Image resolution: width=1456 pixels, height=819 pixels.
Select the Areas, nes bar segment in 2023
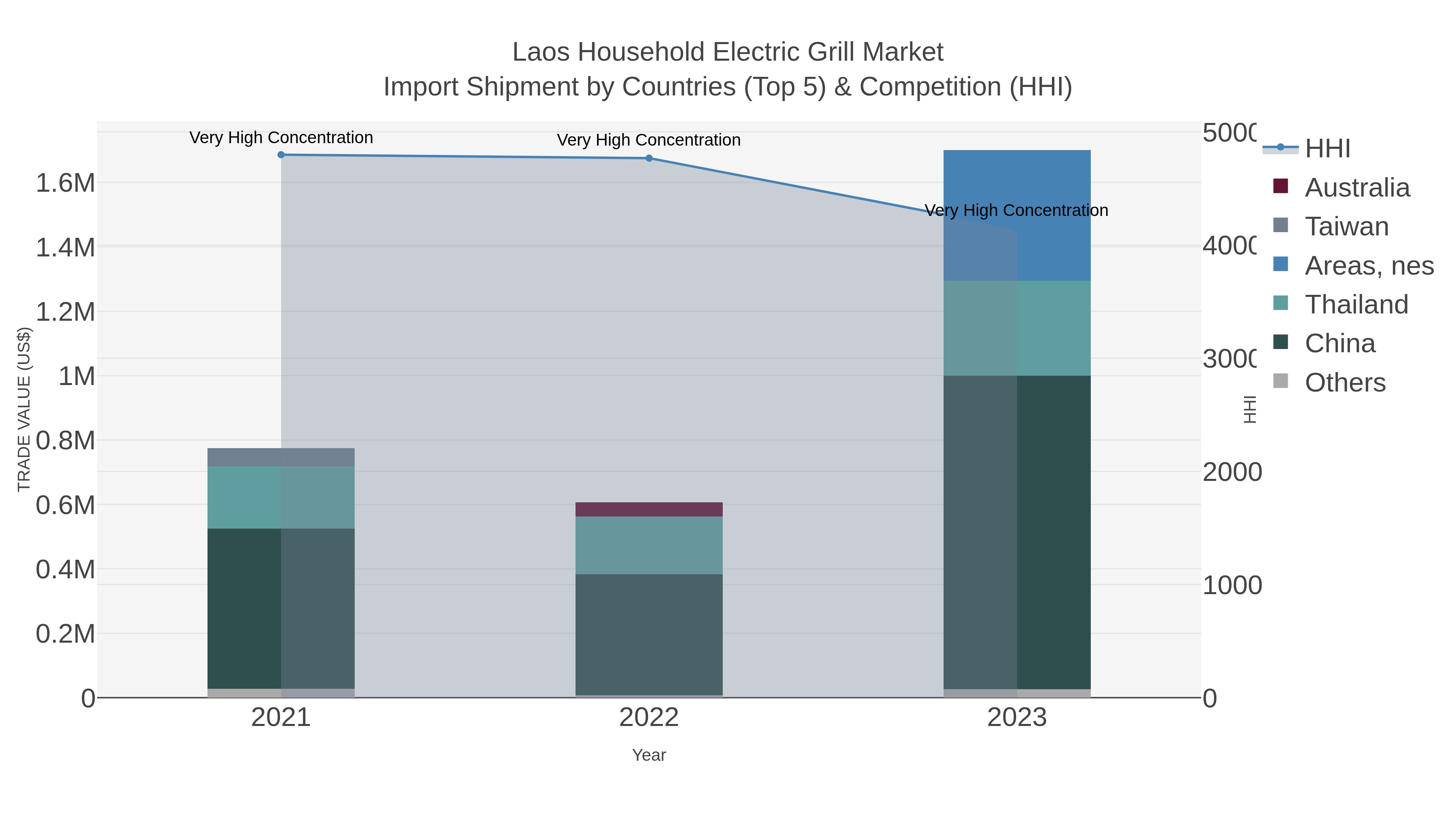(x=1017, y=215)
